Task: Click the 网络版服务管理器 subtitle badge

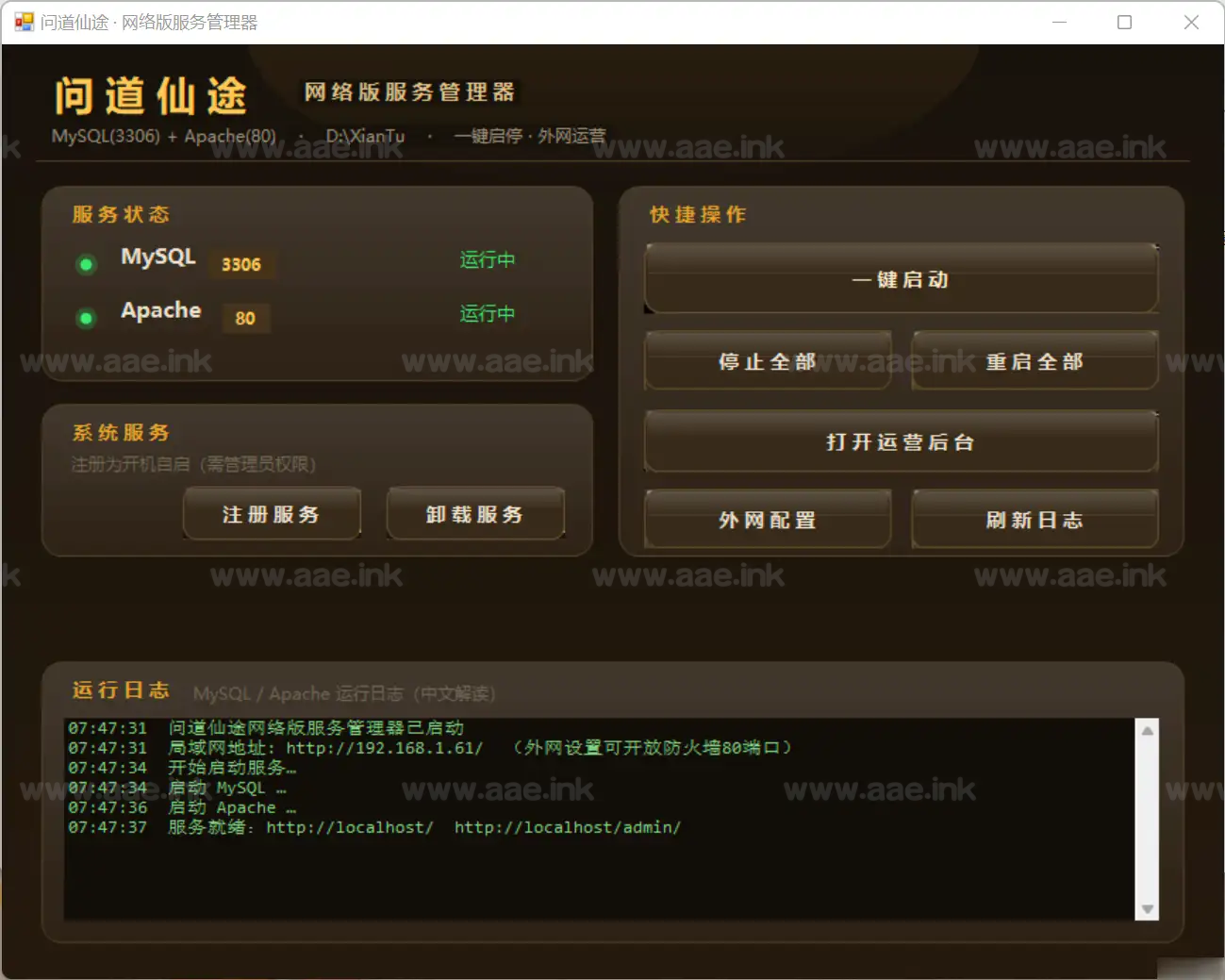Action: [x=410, y=91]
